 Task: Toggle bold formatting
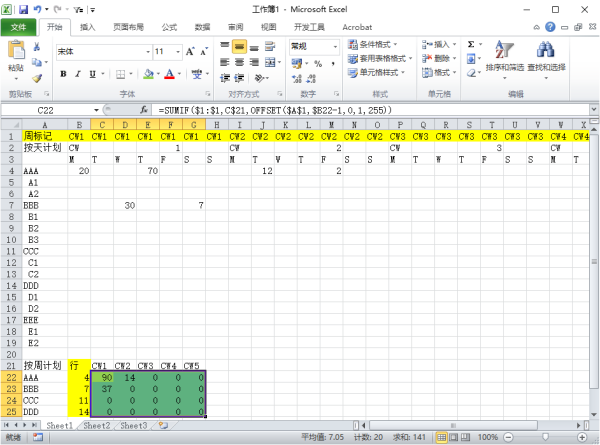coord(63,73)
